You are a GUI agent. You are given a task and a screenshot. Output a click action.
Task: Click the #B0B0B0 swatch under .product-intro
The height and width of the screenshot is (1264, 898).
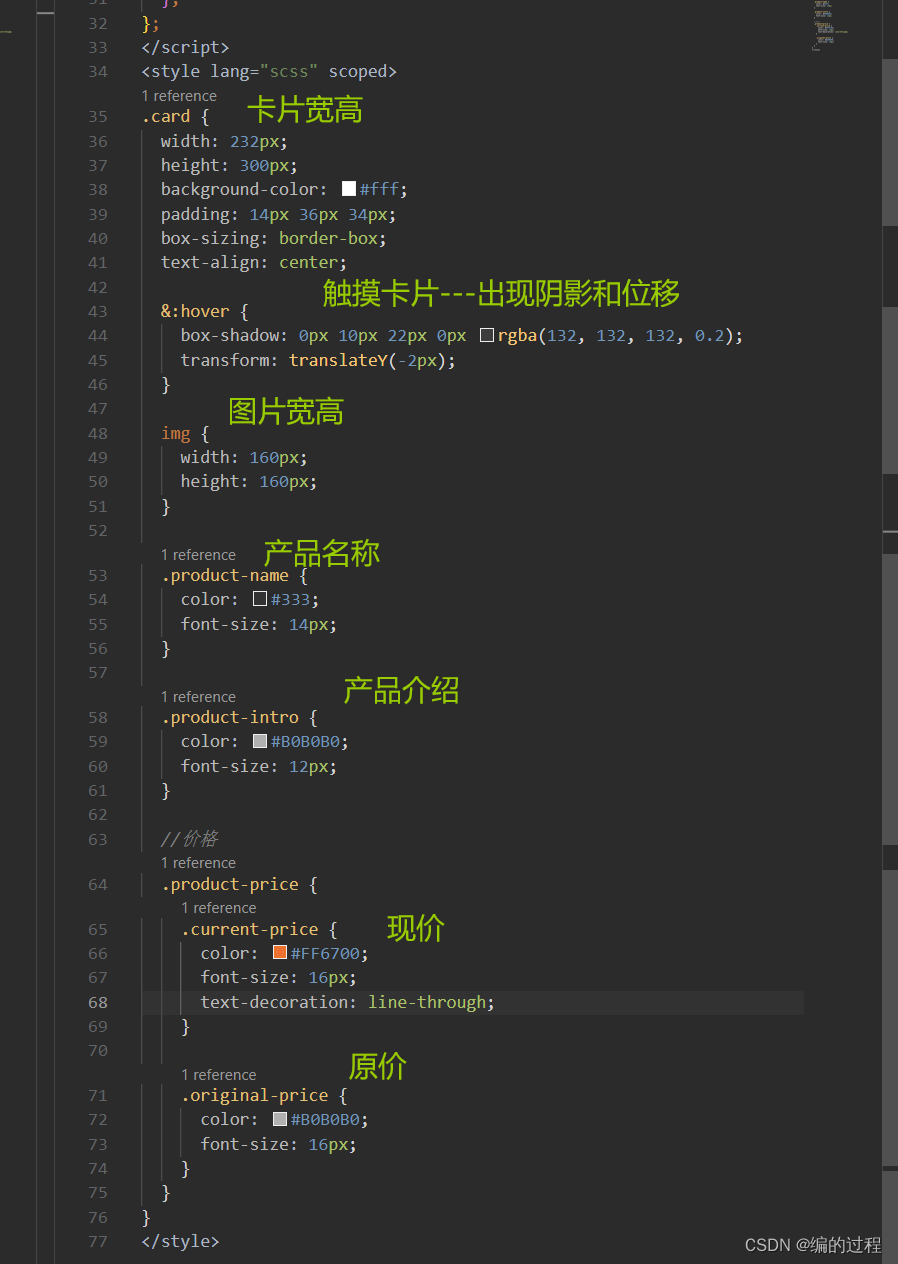[x=260, y=742]
